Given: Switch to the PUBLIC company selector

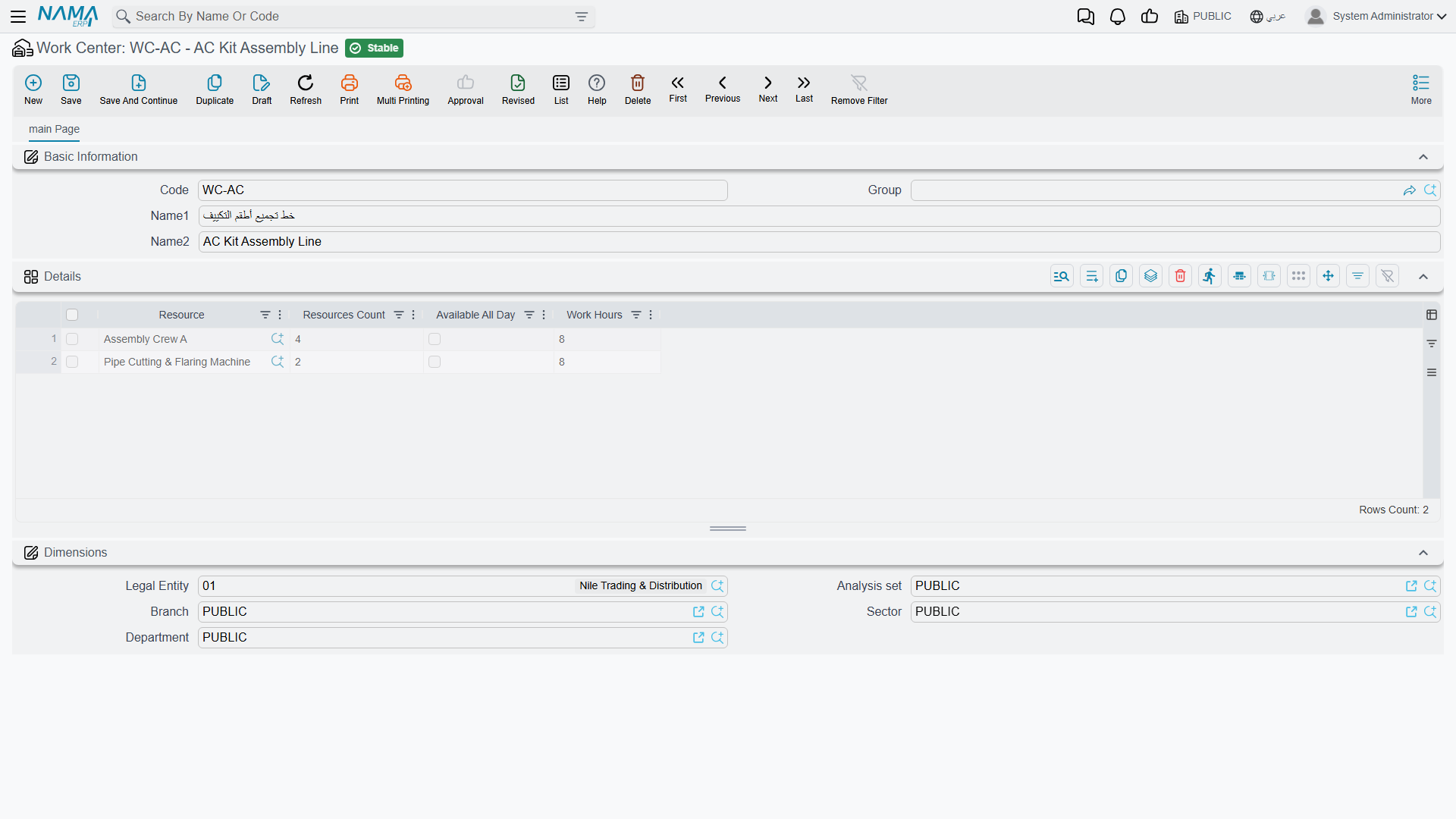Looking at the screenshot, I should pos(1203,16).
